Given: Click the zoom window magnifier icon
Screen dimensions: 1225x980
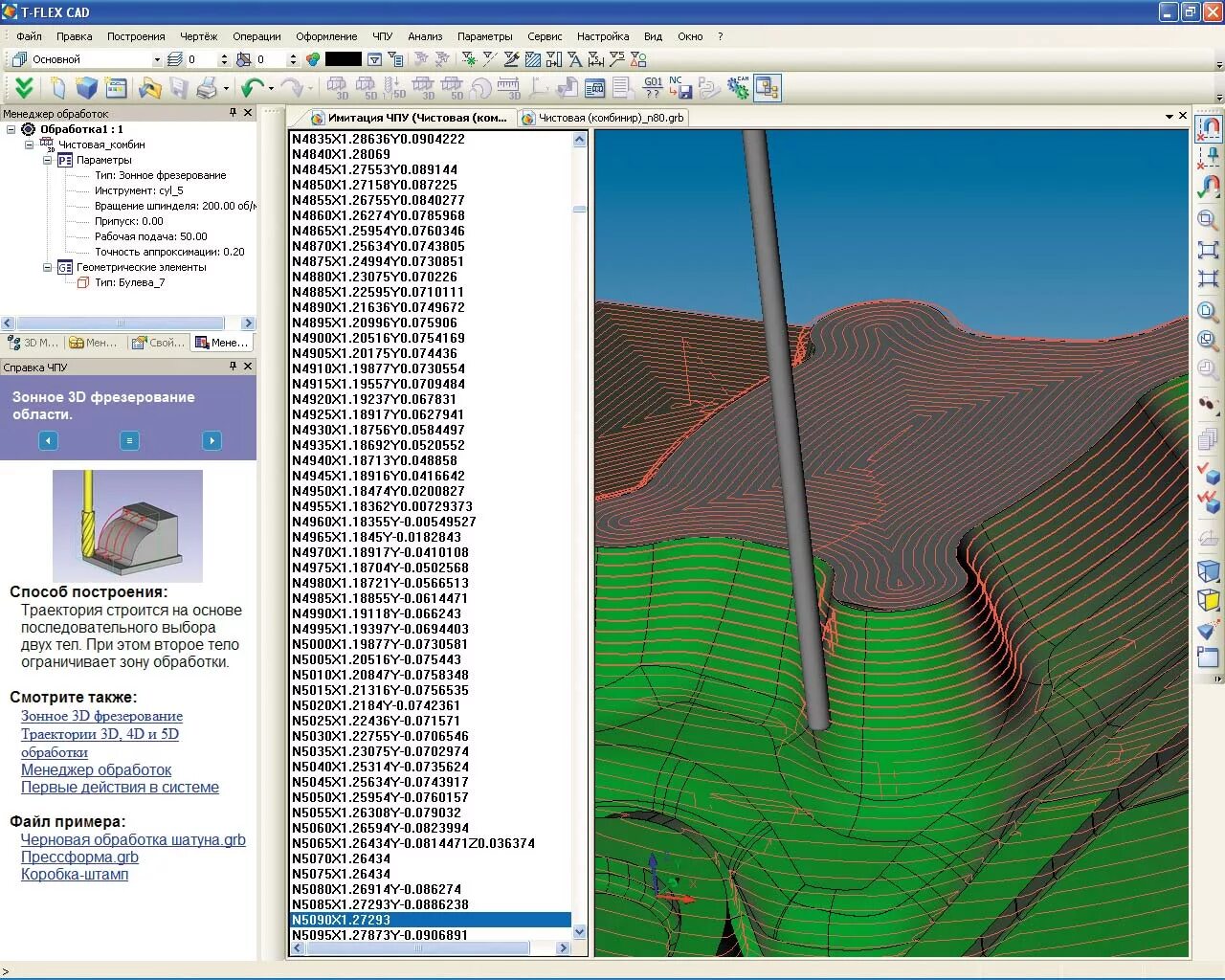Looking at the screenshot, I should pos(1209,220).
